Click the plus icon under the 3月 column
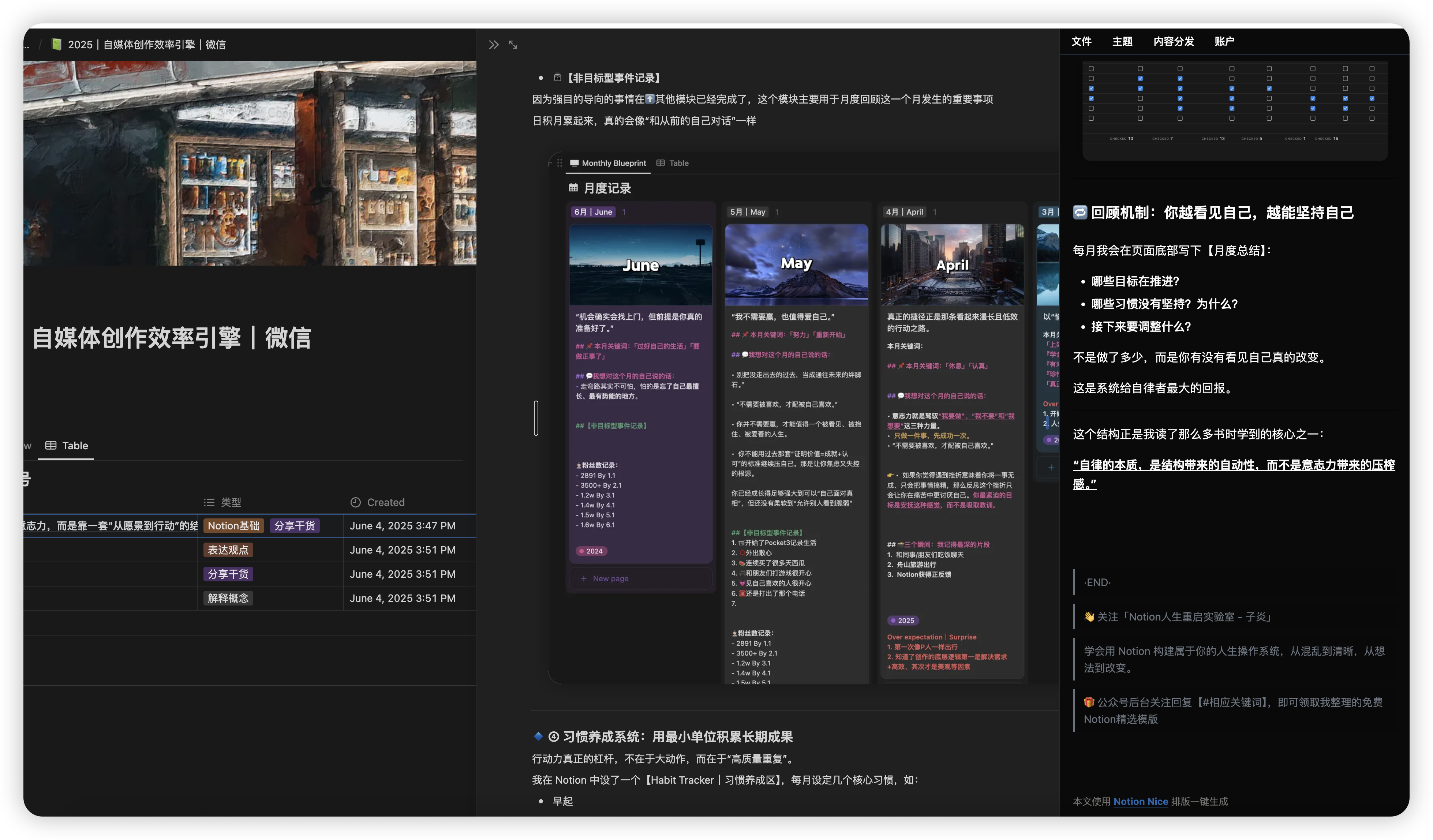 (1051, 467)
